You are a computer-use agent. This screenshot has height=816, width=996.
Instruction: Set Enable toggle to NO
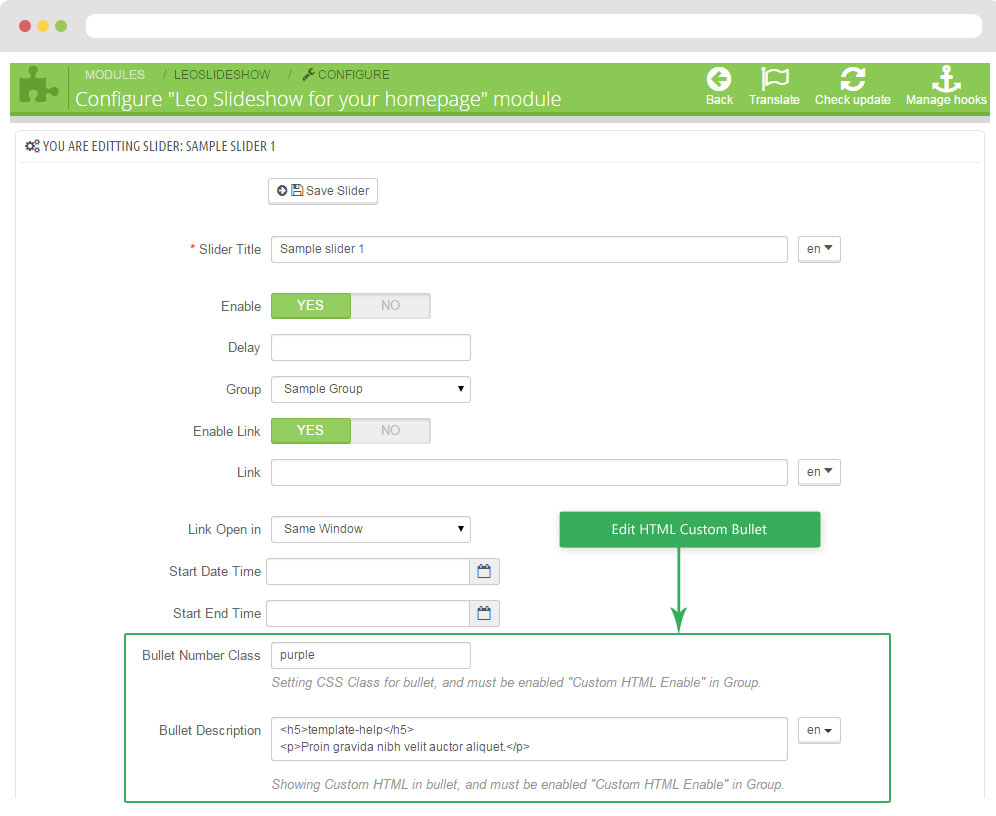point(390,306)
